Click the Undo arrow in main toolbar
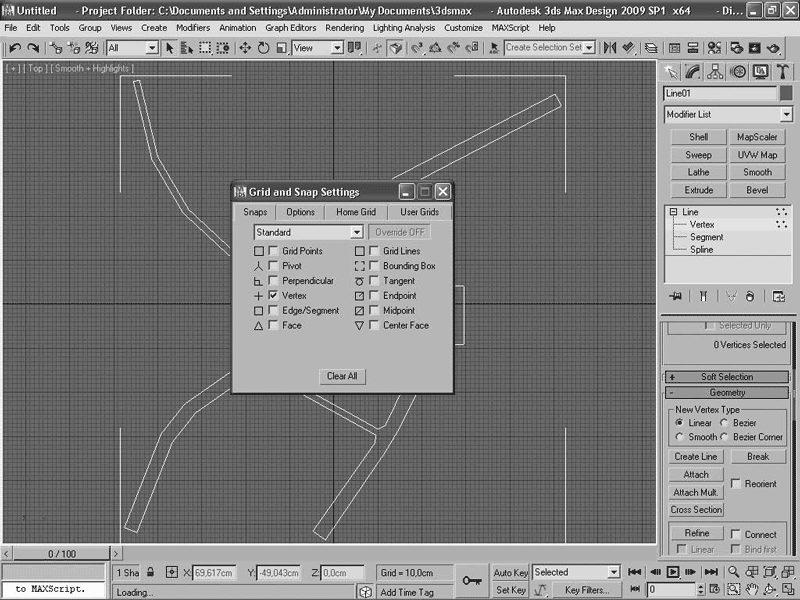Screen dimensions: 800x600 14,47
